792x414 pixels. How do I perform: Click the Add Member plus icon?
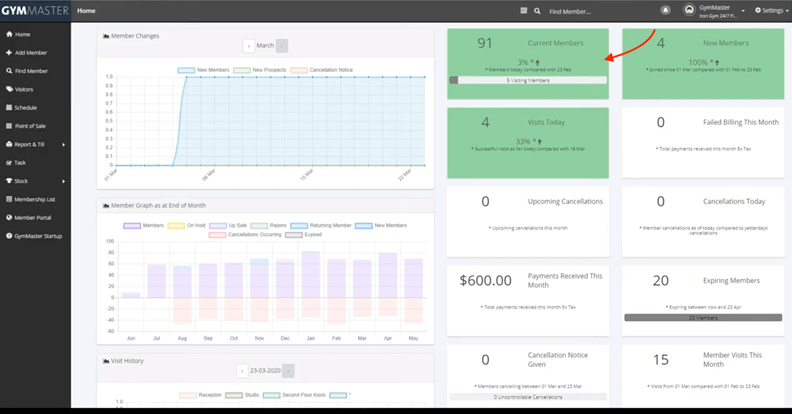9,52
